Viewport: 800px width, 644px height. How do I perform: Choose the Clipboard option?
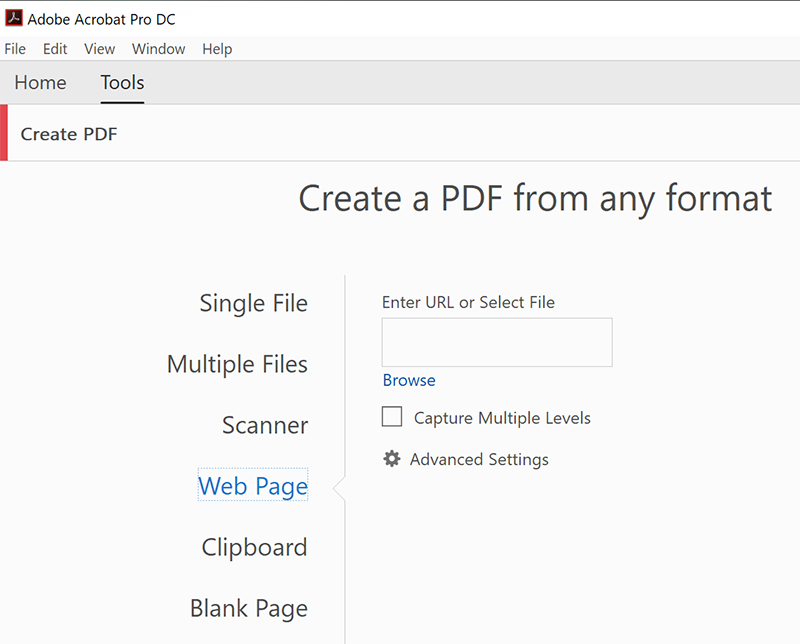[x=255, y=548]
